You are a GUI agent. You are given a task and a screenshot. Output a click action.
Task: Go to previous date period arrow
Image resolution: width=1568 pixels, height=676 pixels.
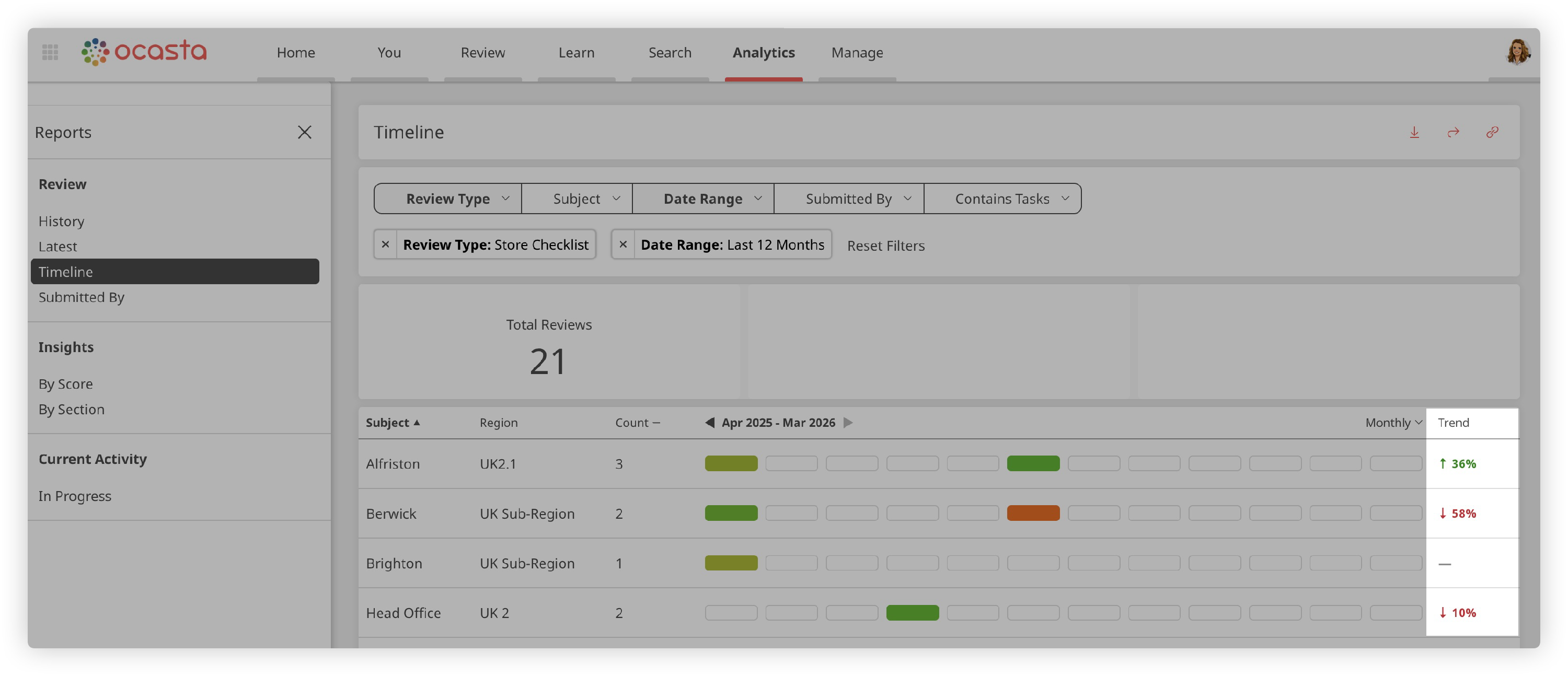pyautogui.click(x=710, y=422)
